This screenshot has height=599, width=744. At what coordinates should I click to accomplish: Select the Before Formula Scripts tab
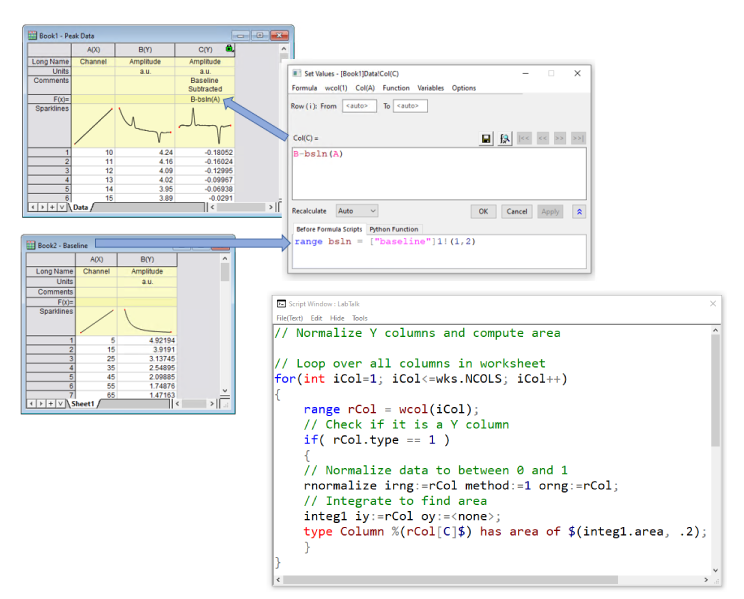click(x=329, y=229)
